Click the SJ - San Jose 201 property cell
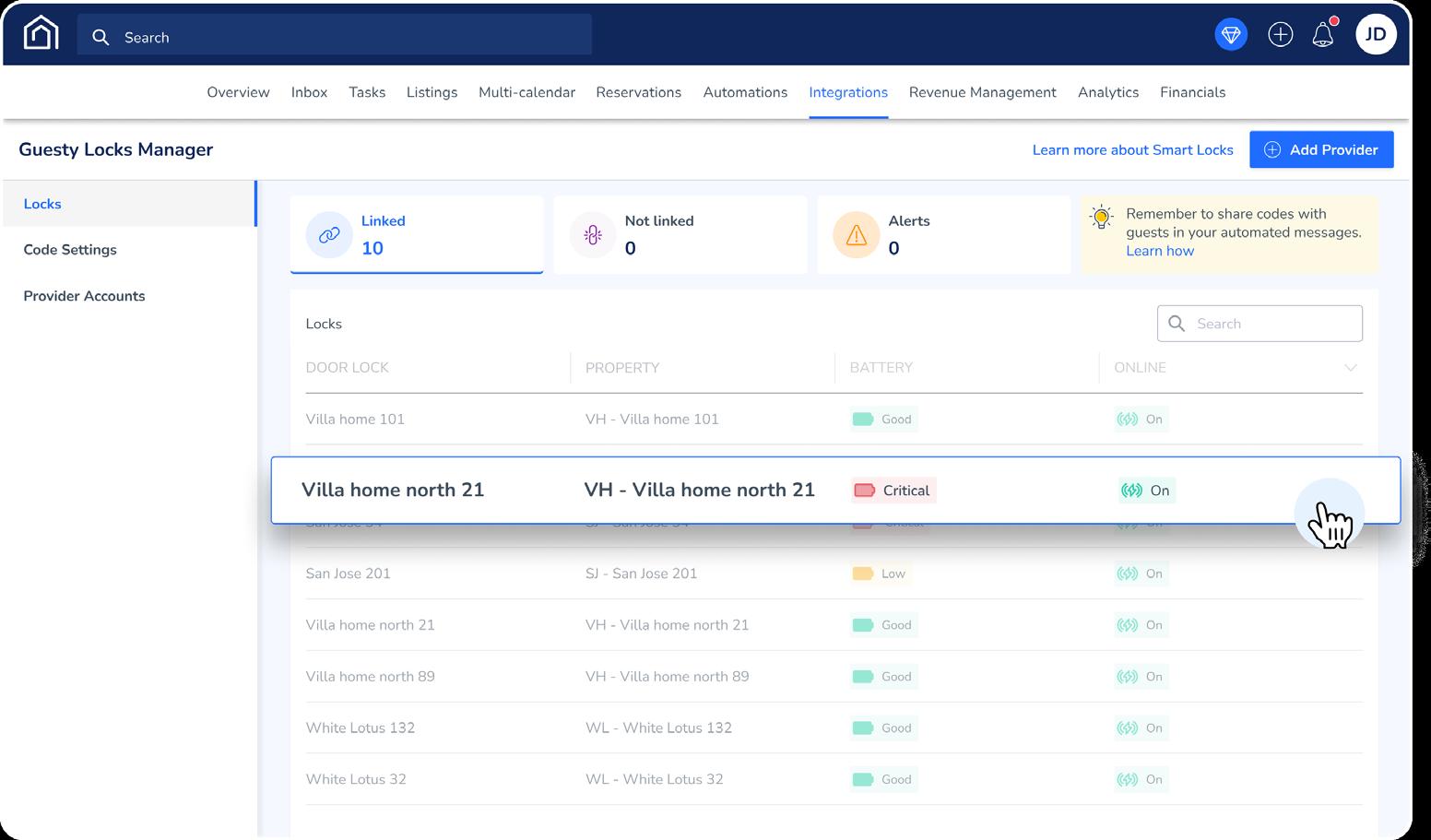The width and height of the screenshot is (1431, 840). coord(642,574)
